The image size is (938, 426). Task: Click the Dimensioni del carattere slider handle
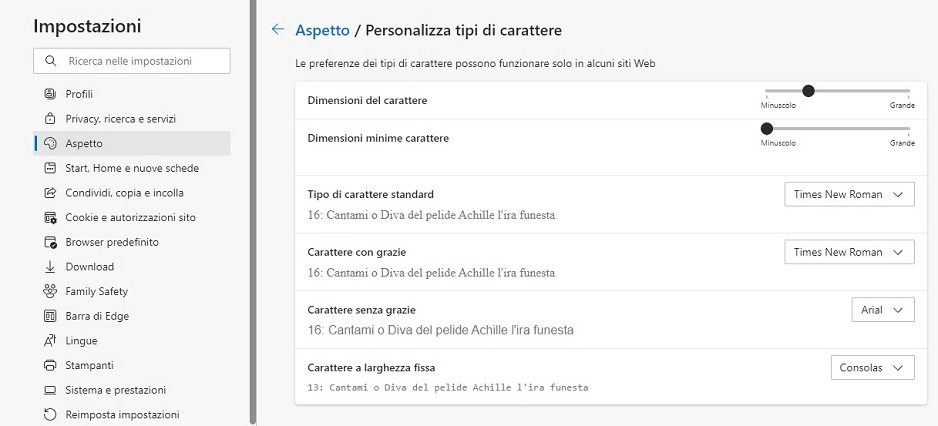click(x=808, y=91)
